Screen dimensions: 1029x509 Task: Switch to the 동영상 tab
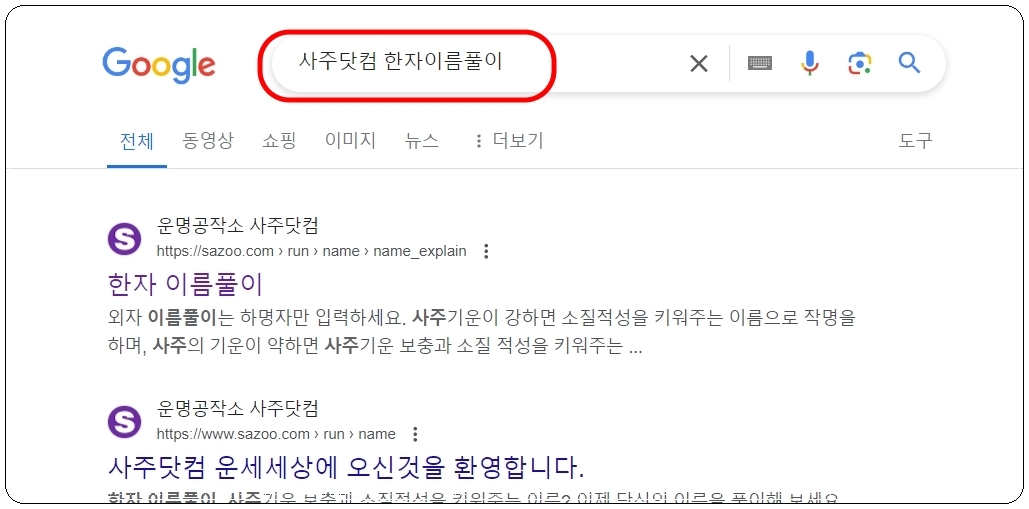tap(208, 140)
